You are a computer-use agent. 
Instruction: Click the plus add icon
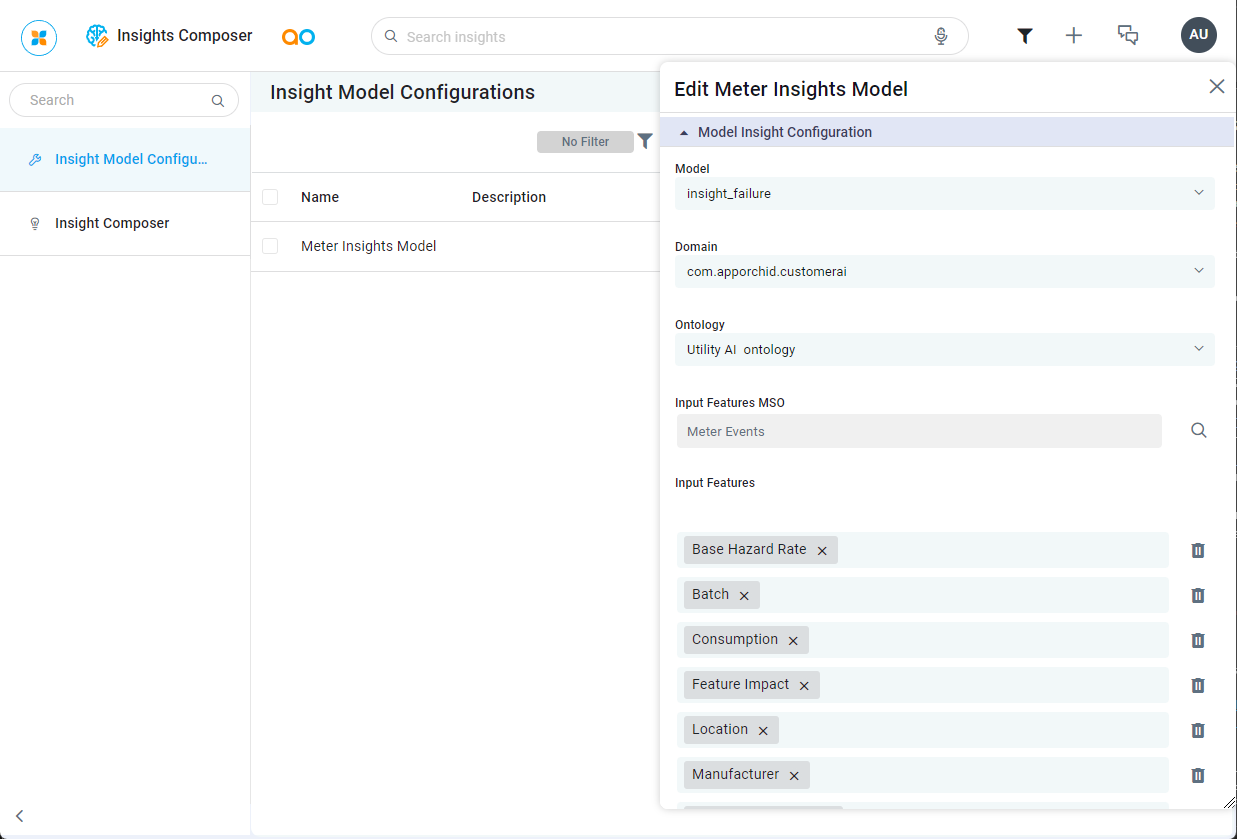(1074, 36)
